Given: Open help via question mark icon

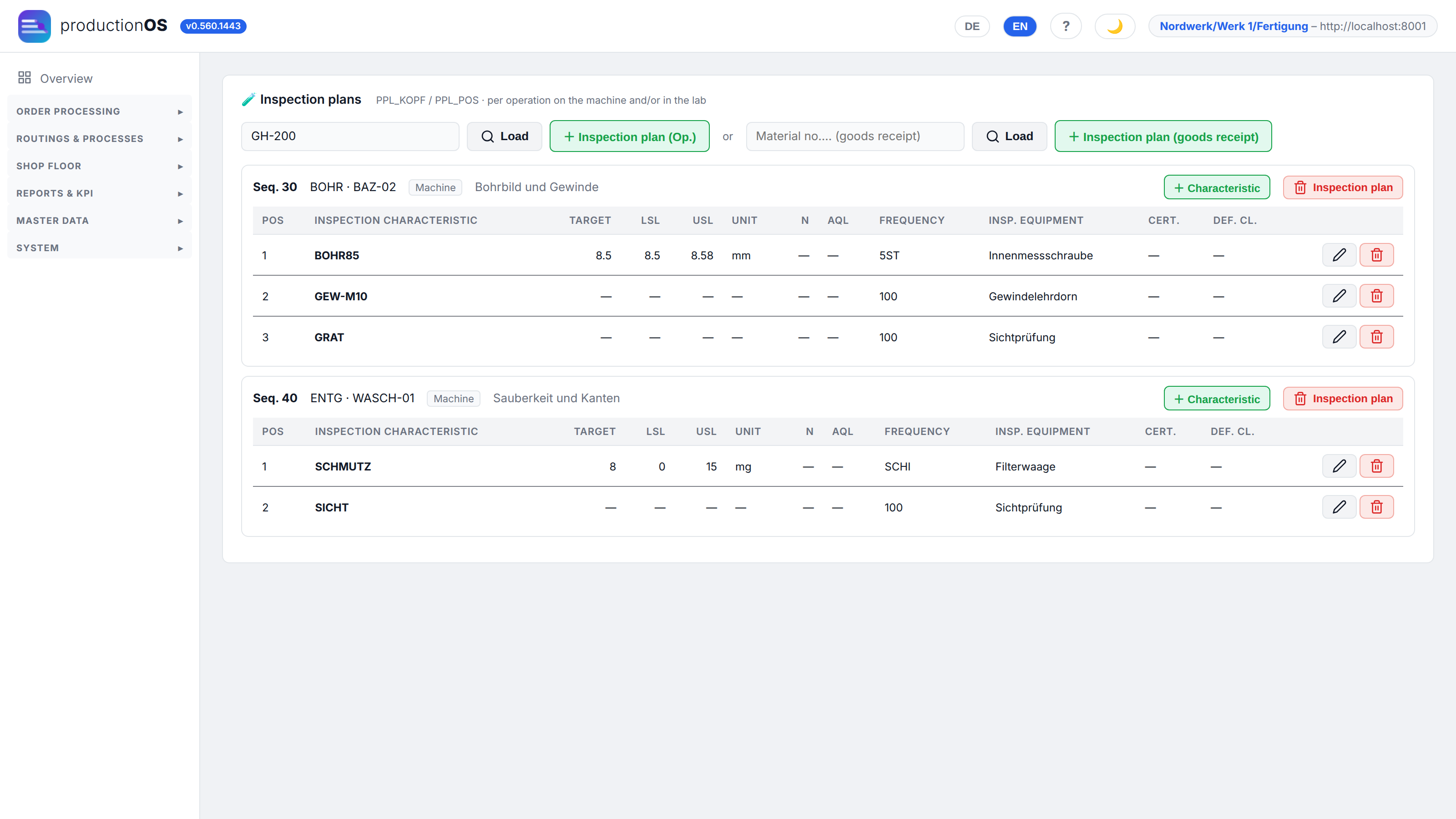Looking at the screenshot, I should click(x=1066, y=26).
